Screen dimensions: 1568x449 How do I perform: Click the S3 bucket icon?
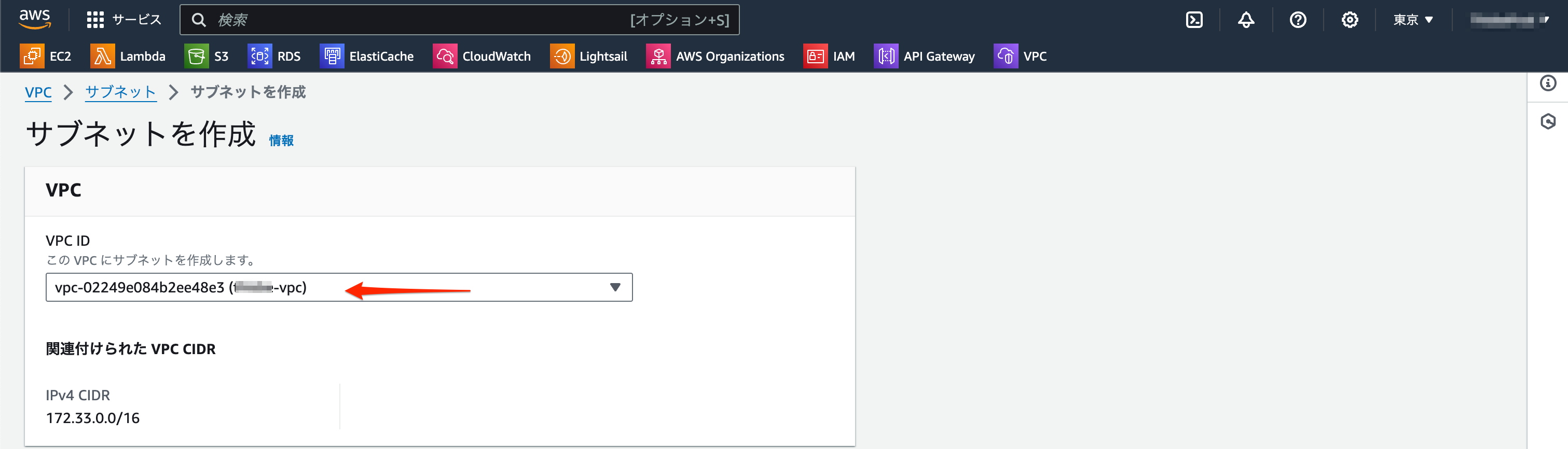pos(197,56)
